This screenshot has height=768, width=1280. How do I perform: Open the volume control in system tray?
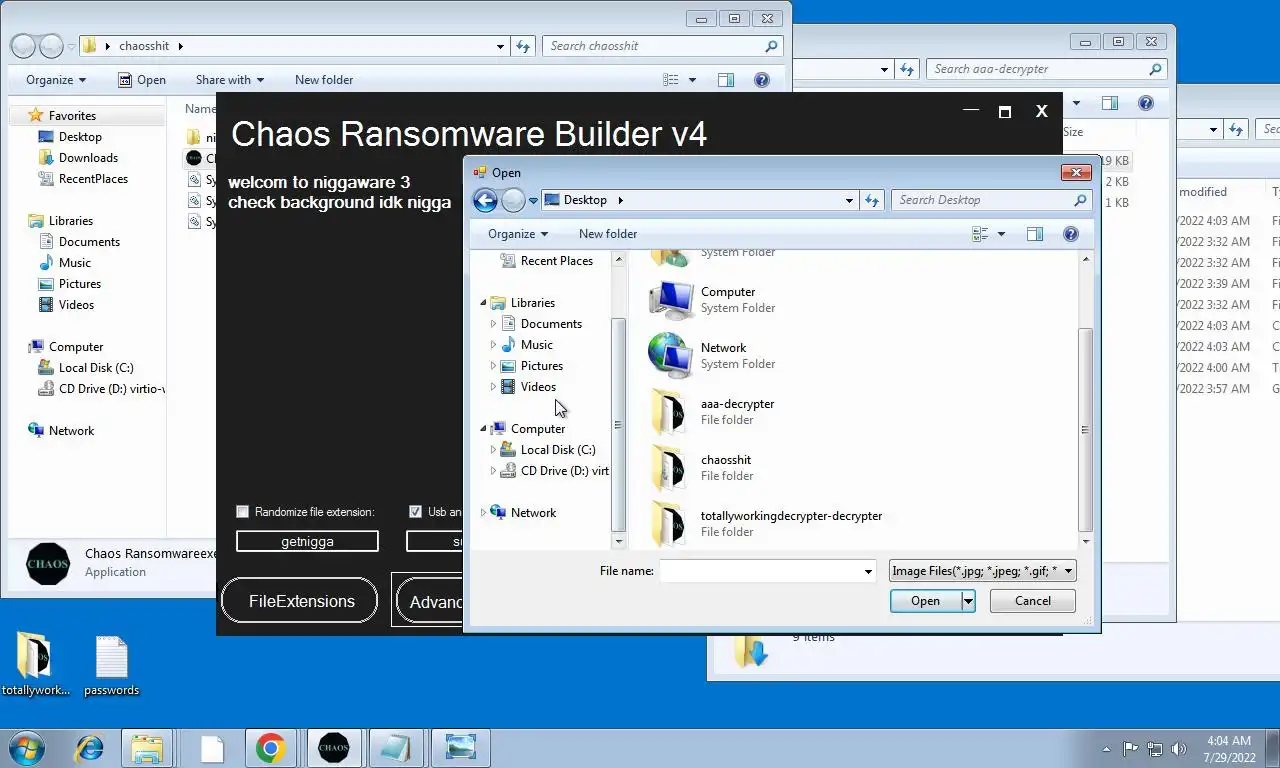[x=1179, y=748]
